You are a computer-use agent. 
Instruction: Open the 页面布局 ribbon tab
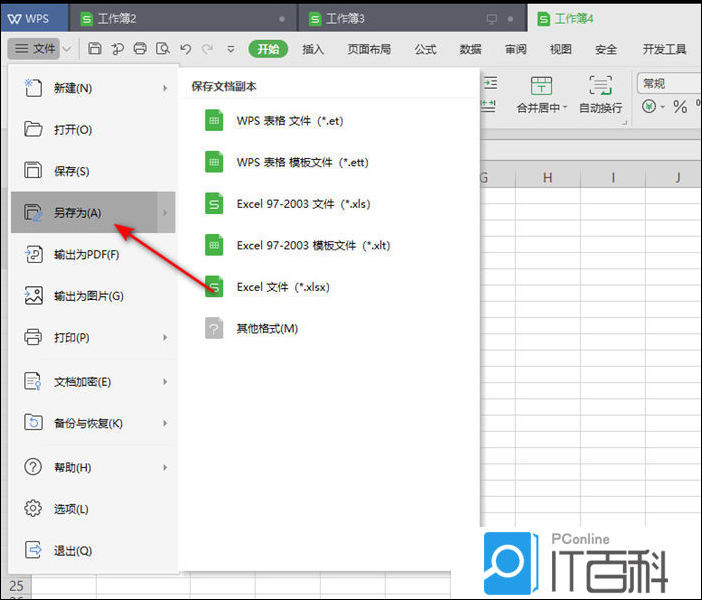(369, 49)
